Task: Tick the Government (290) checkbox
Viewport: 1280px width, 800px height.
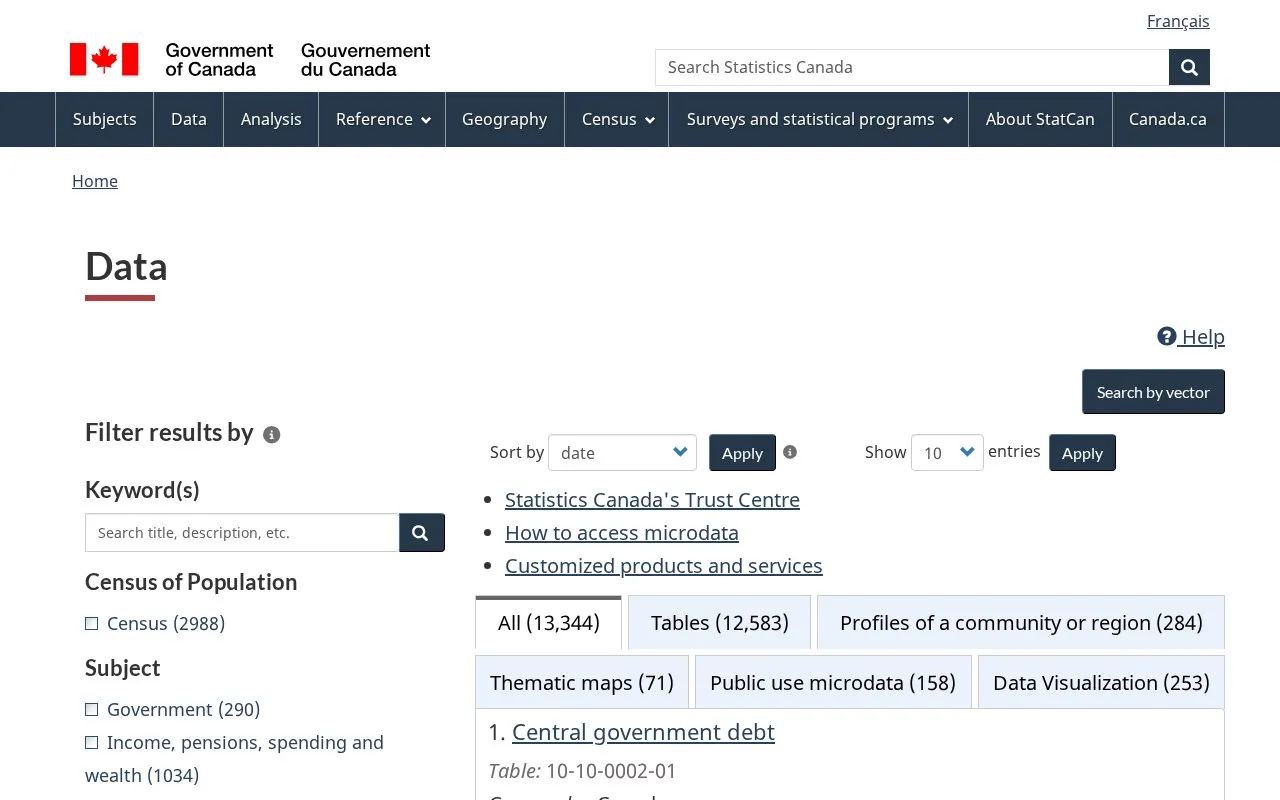Action: click(92, 710)
